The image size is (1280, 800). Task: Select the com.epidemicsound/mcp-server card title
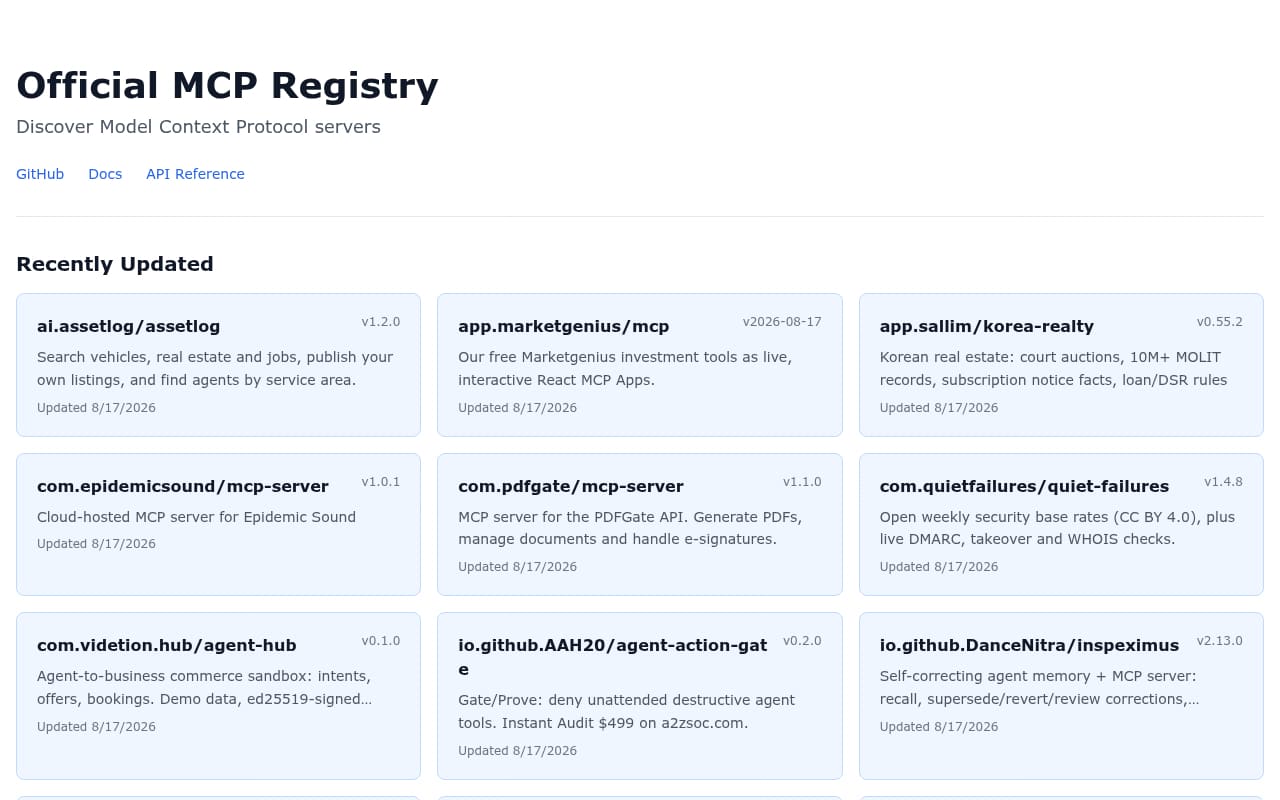[x=183, y=486]
